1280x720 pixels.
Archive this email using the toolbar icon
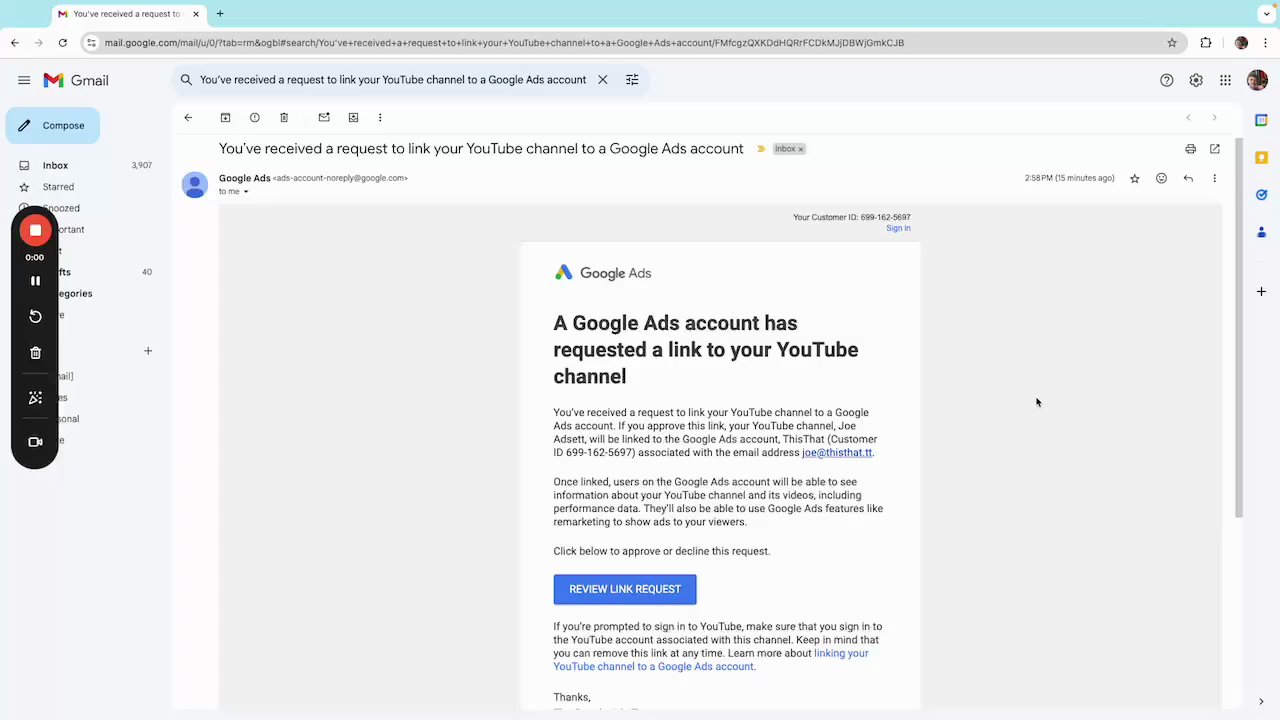[225, 118]
